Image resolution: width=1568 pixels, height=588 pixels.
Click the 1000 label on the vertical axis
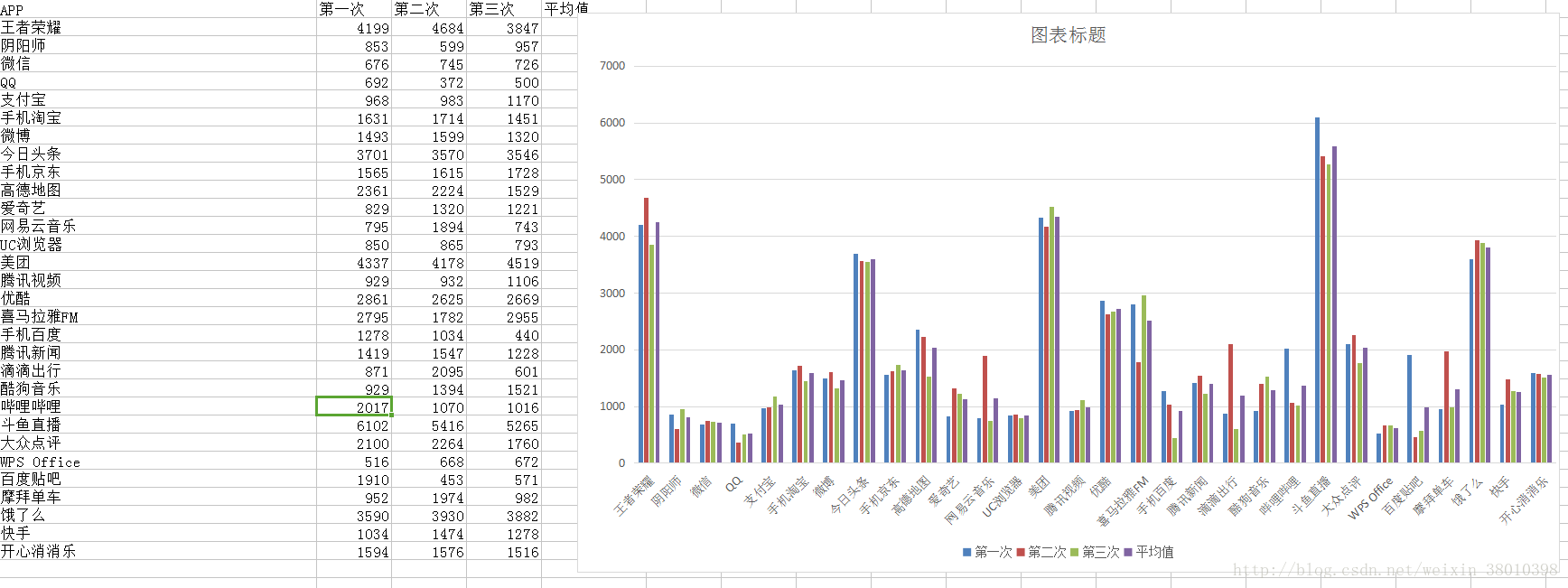612,406
